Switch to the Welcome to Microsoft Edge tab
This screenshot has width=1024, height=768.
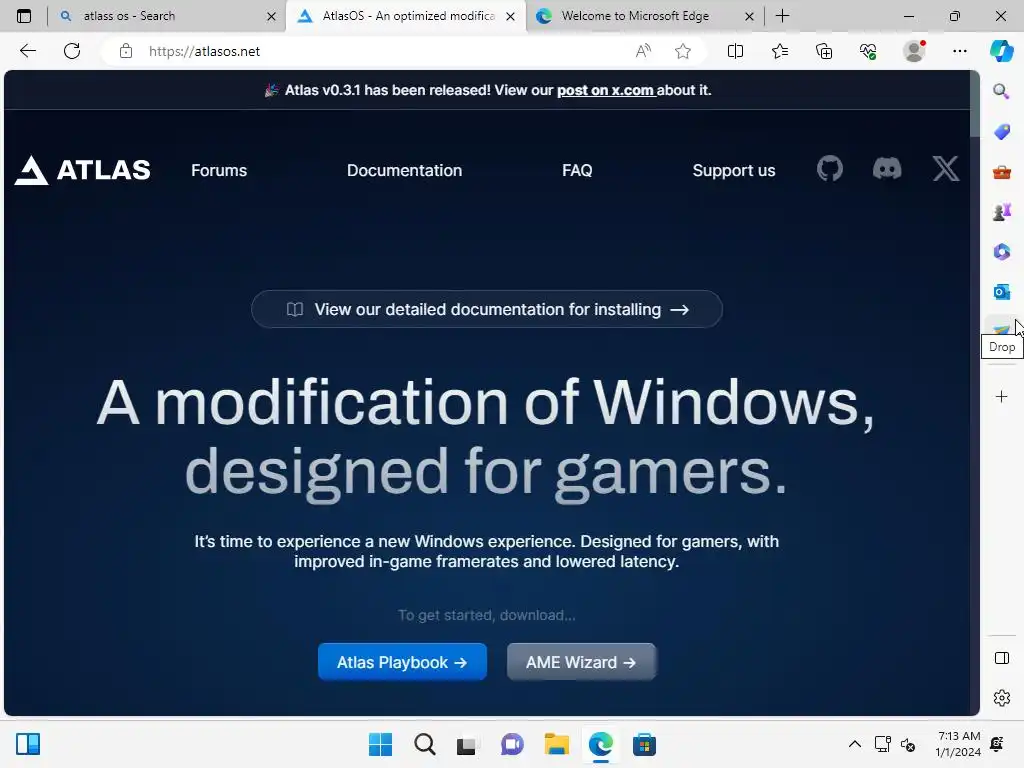pyautogui.click(x=643, y=16)
